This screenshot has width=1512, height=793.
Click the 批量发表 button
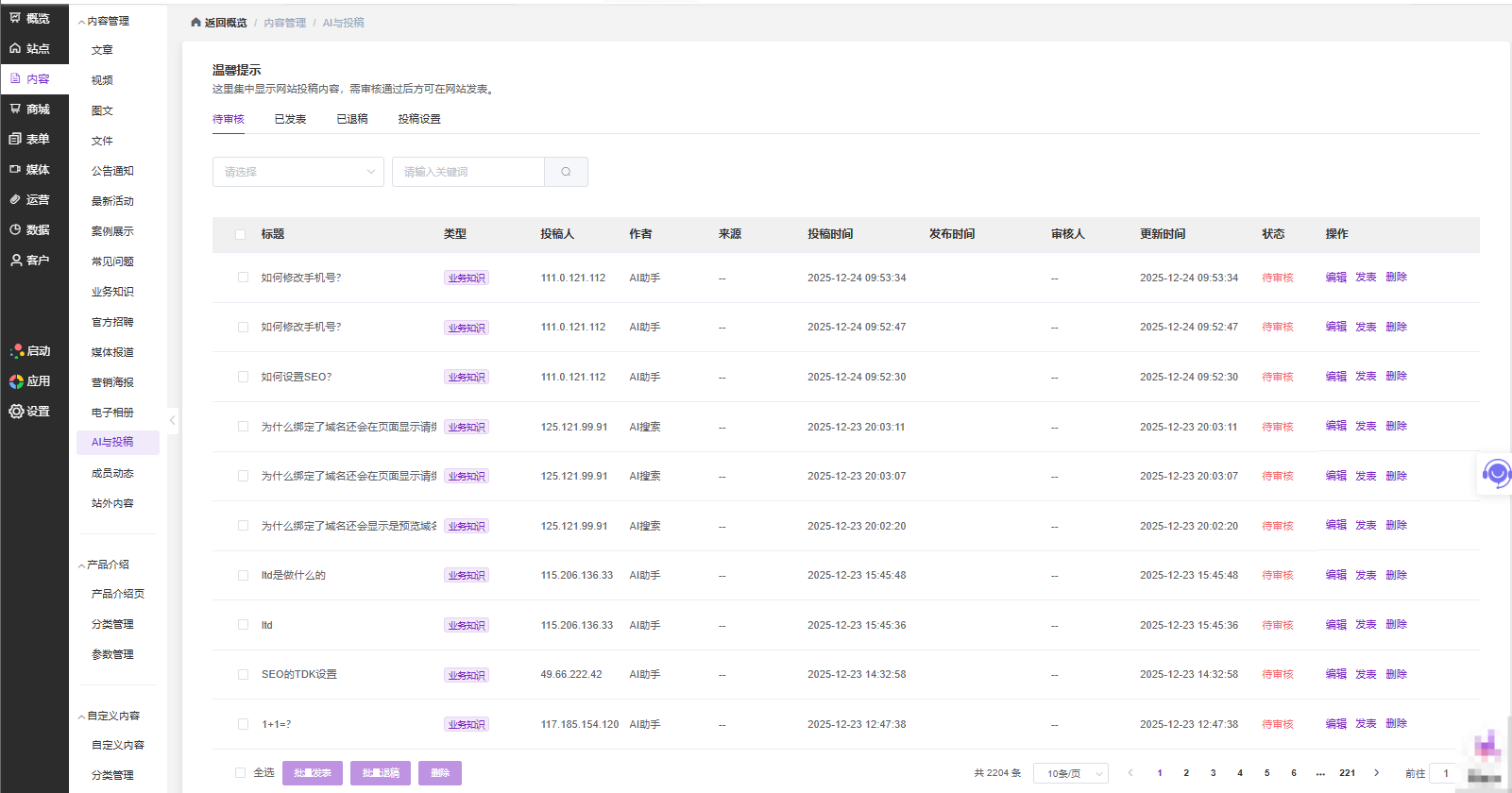[x=313, y=773]
